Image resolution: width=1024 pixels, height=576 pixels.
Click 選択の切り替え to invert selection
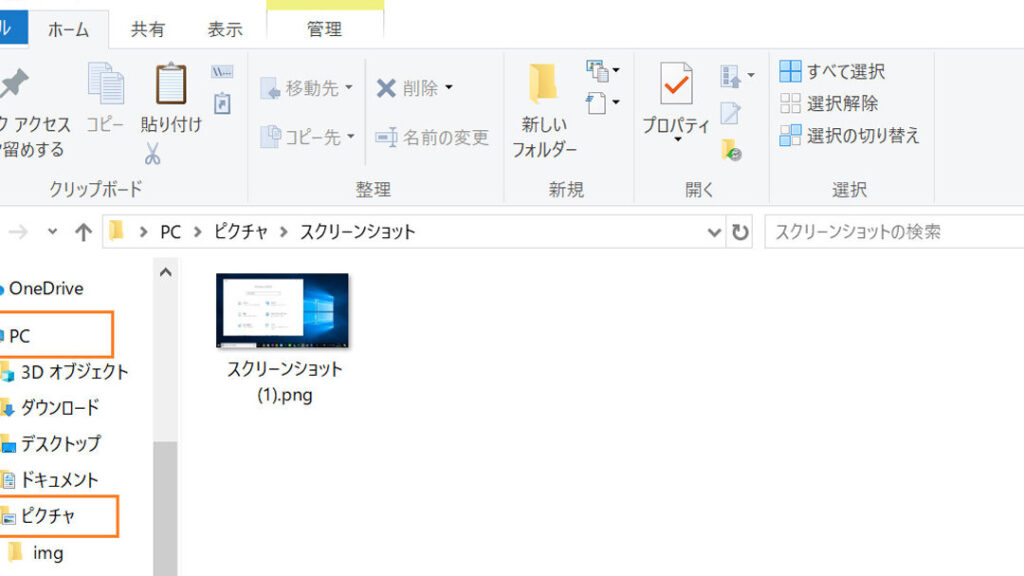pyautogui.click(x=850, y=135)
